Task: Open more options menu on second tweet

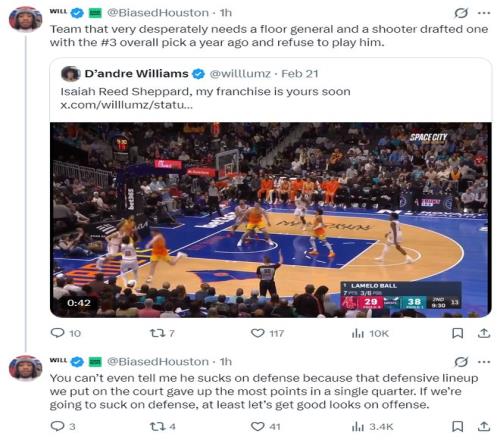Action: click(x=484, y=362)
